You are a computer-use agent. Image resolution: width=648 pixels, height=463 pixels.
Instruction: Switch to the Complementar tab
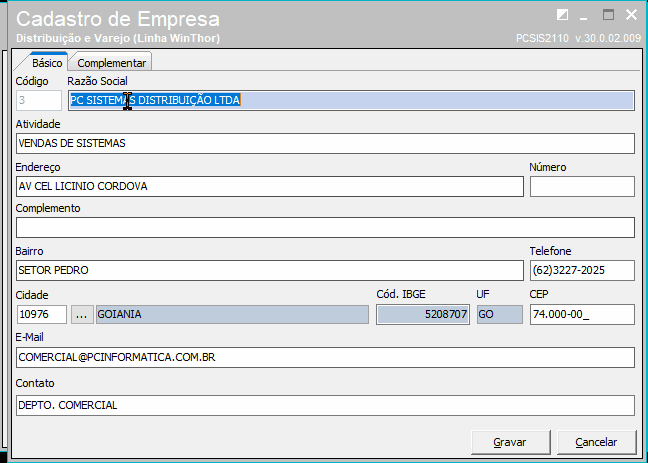111,63
